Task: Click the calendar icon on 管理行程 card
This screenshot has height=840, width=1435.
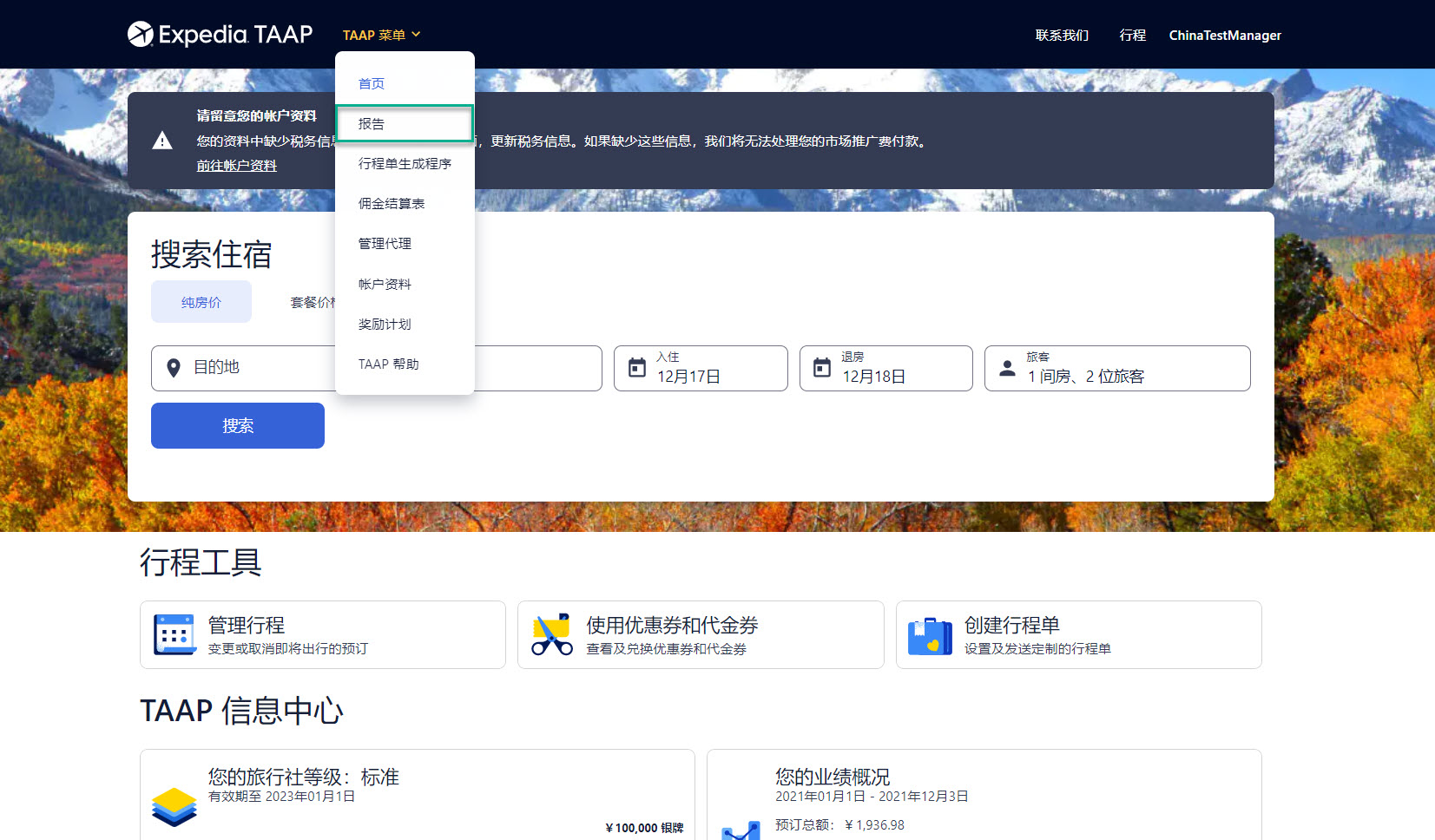Action: coord(174,634)
